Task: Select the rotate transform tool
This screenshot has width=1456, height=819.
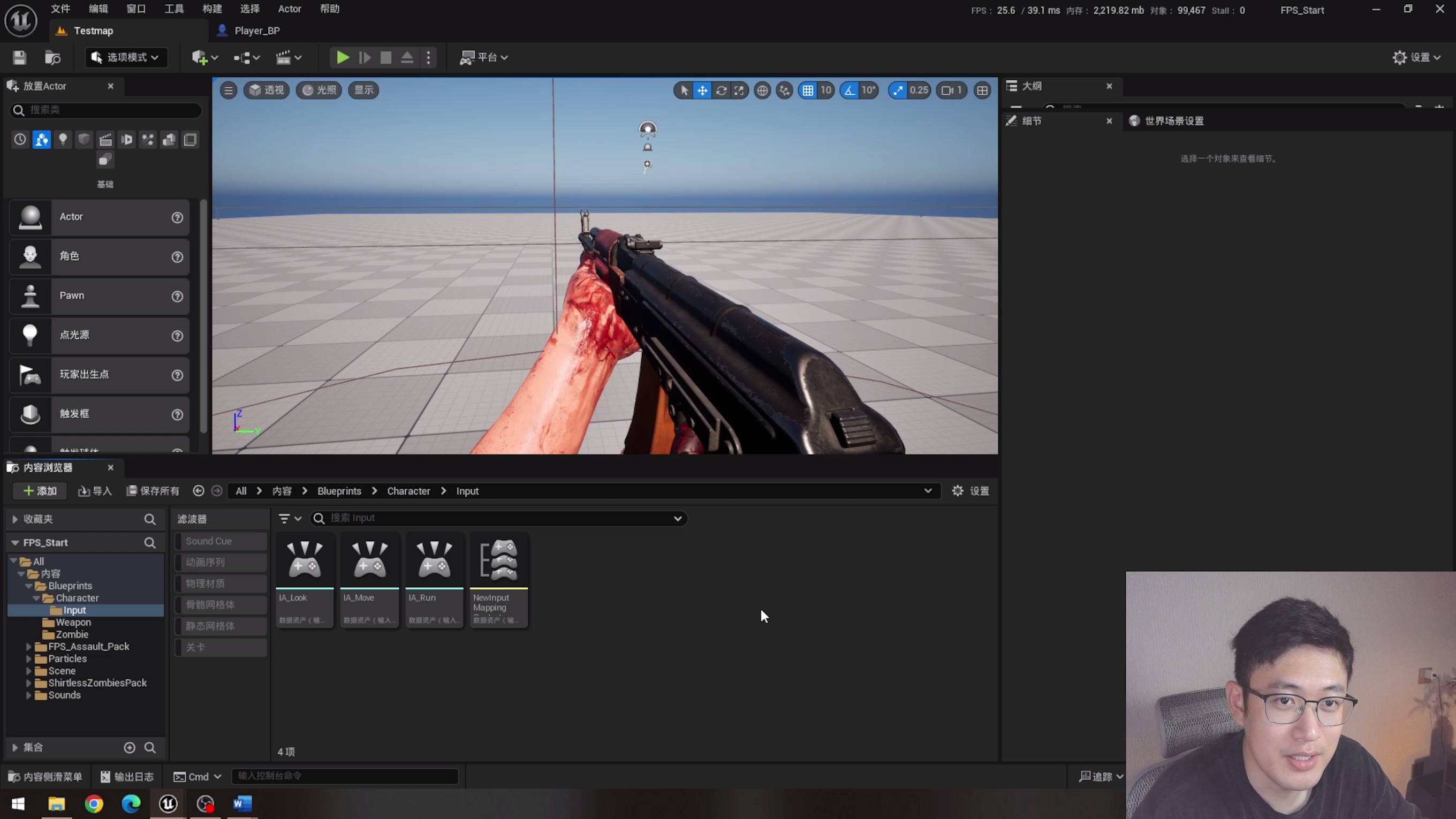Action: (x=721, y=90)
